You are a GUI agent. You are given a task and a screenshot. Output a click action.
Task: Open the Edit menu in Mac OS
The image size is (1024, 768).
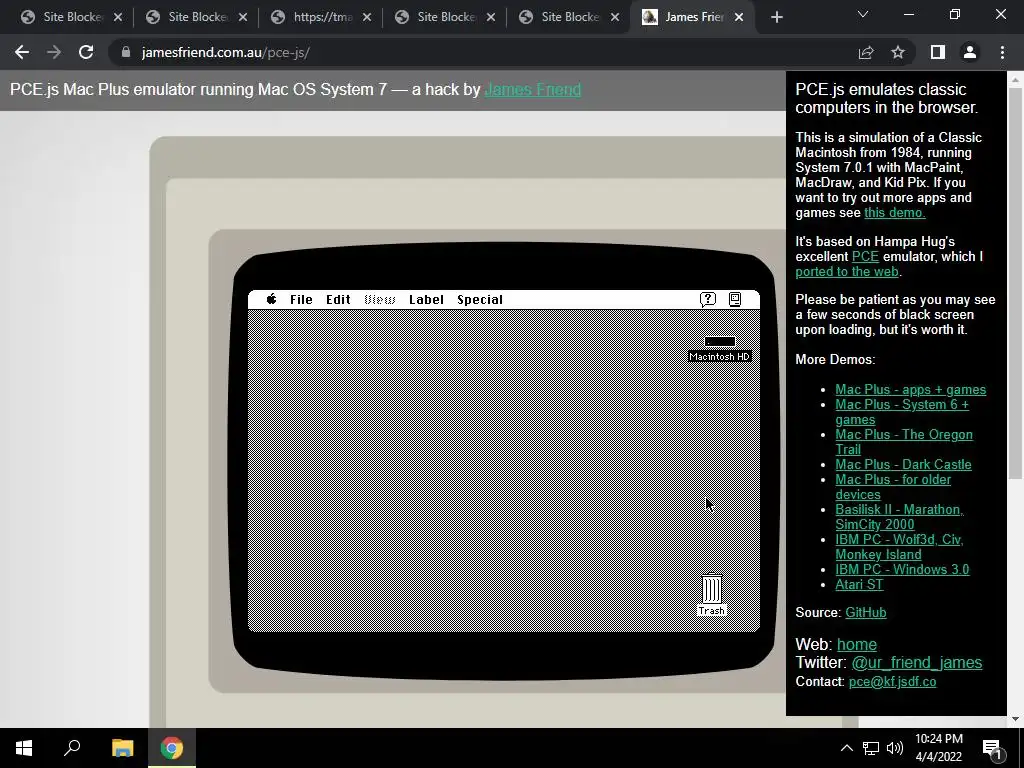[338, 299]
